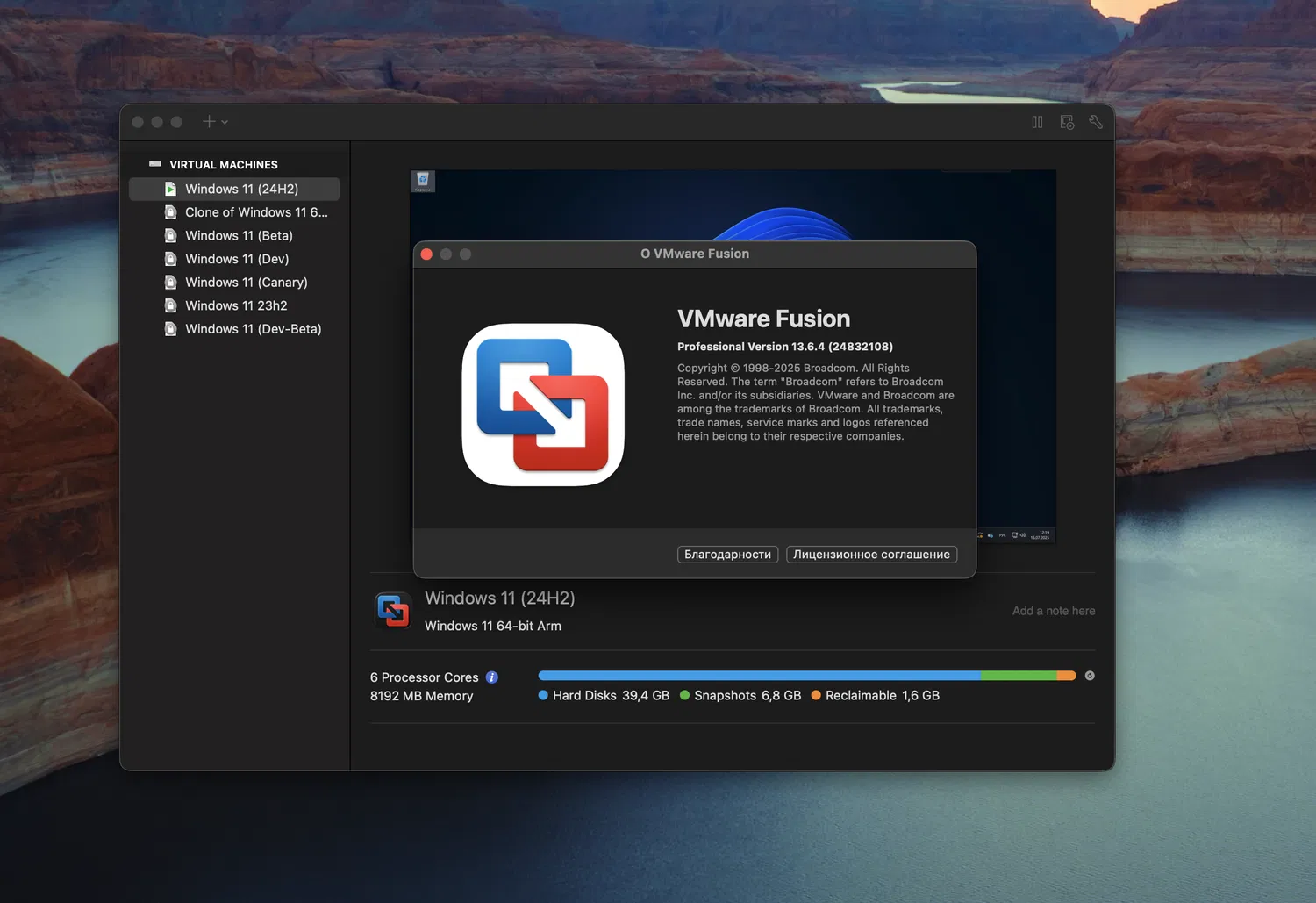Click the Add a note here field
Screen dimensions: 1316x903
[1054, 611]
